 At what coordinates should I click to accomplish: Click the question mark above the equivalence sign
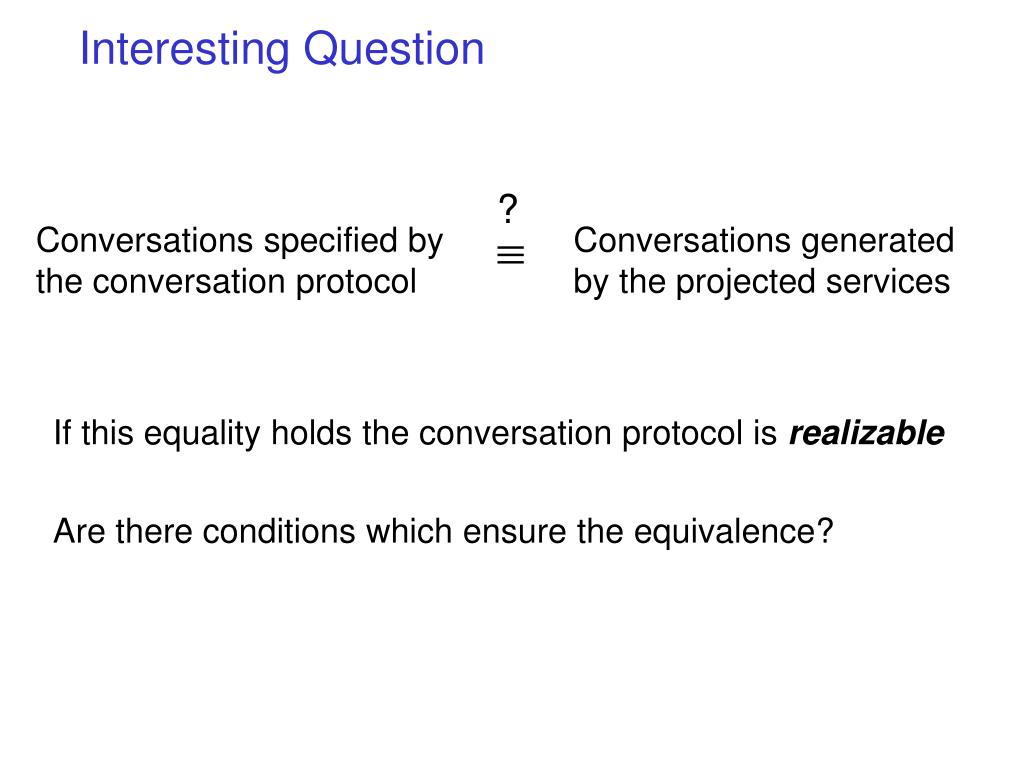[x=508, y=209]
